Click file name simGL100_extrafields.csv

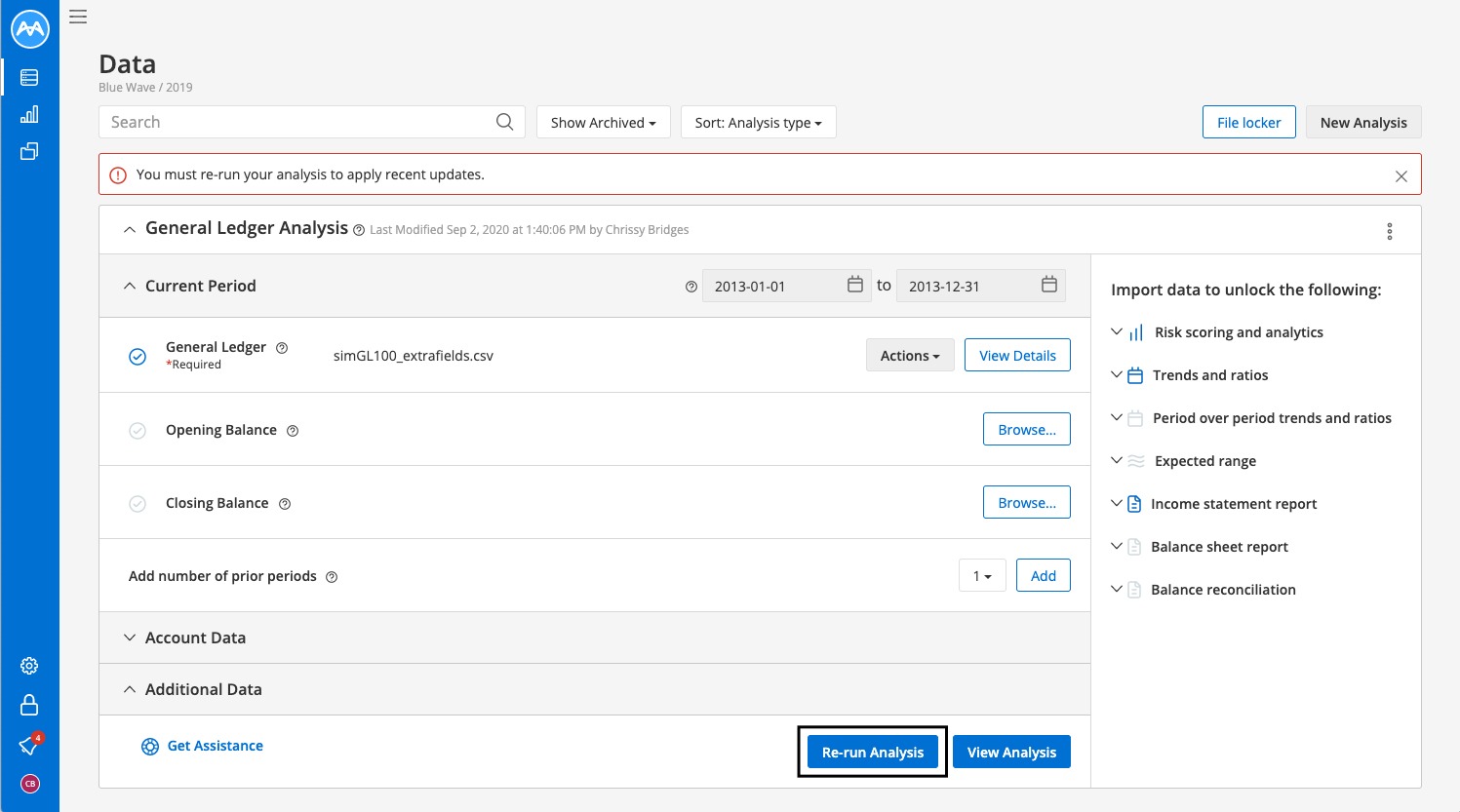click(x=414, y=356)
